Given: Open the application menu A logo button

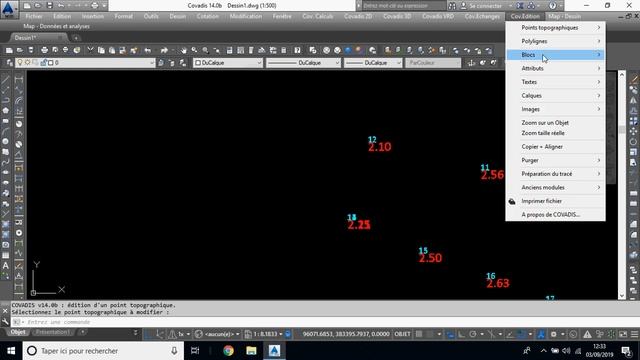Looking at the screenshot, I should 8,9.
